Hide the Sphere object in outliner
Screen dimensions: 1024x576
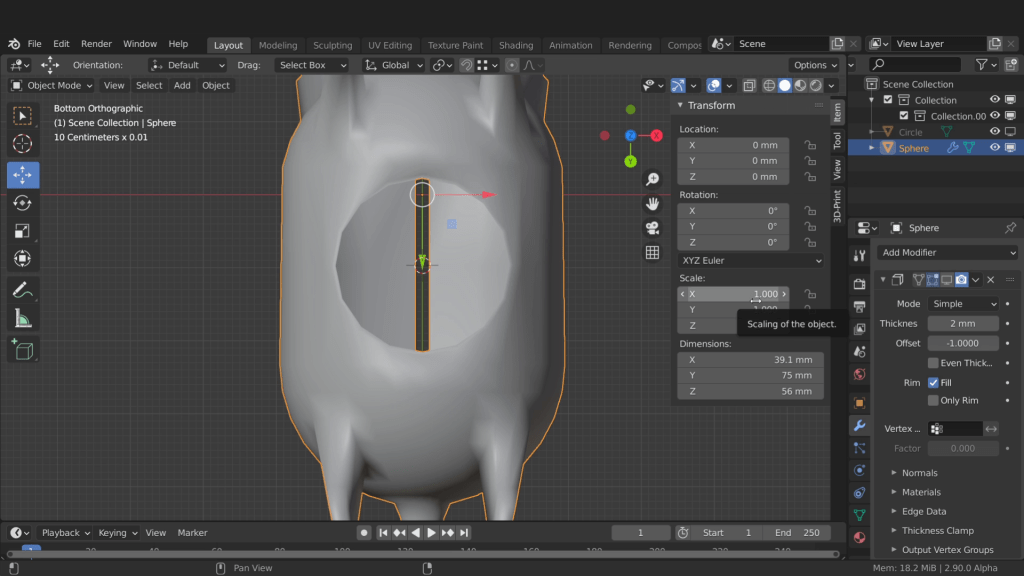click(x=995, y=148)
